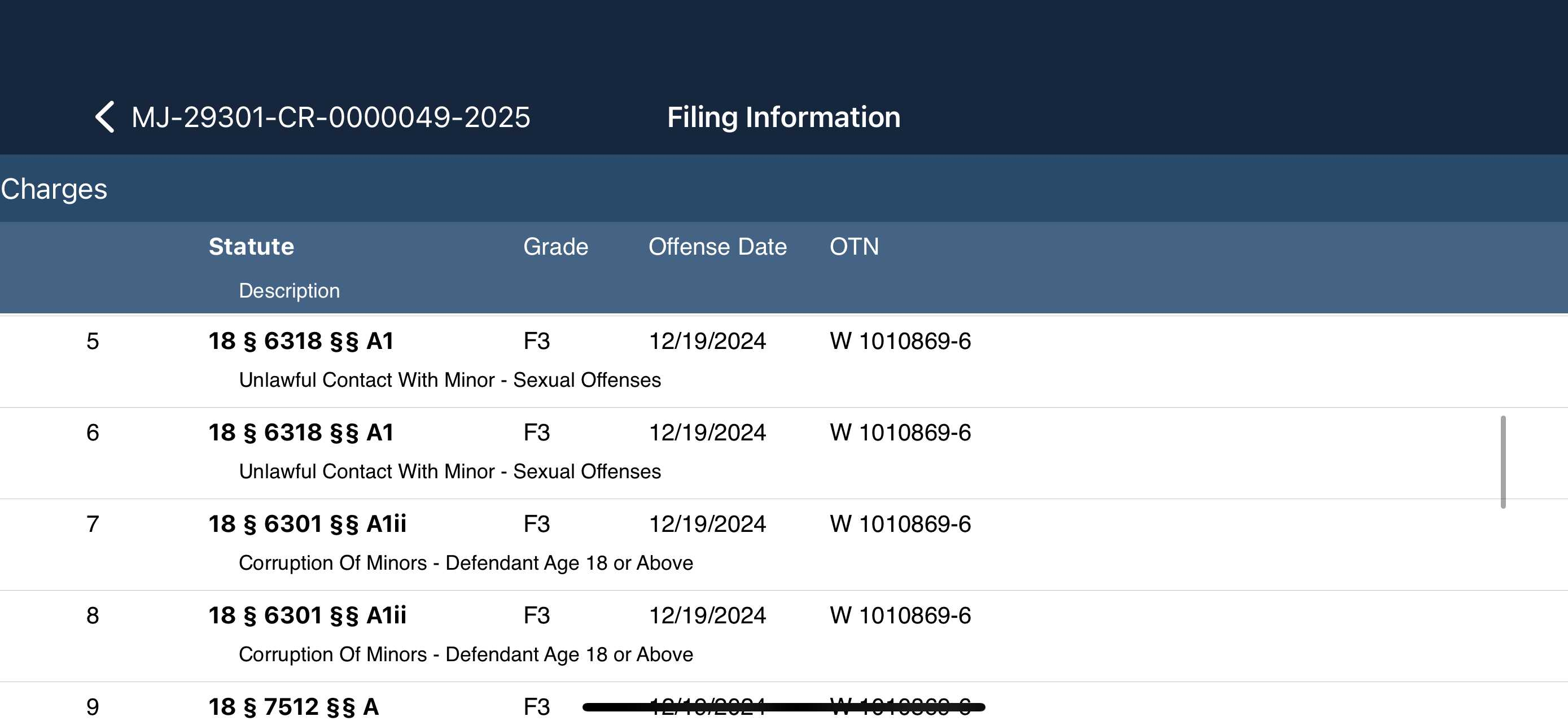Select Unlawful Contact description in row 6
This screenshot has height=725, width=1568.
(x=450, y=472)
